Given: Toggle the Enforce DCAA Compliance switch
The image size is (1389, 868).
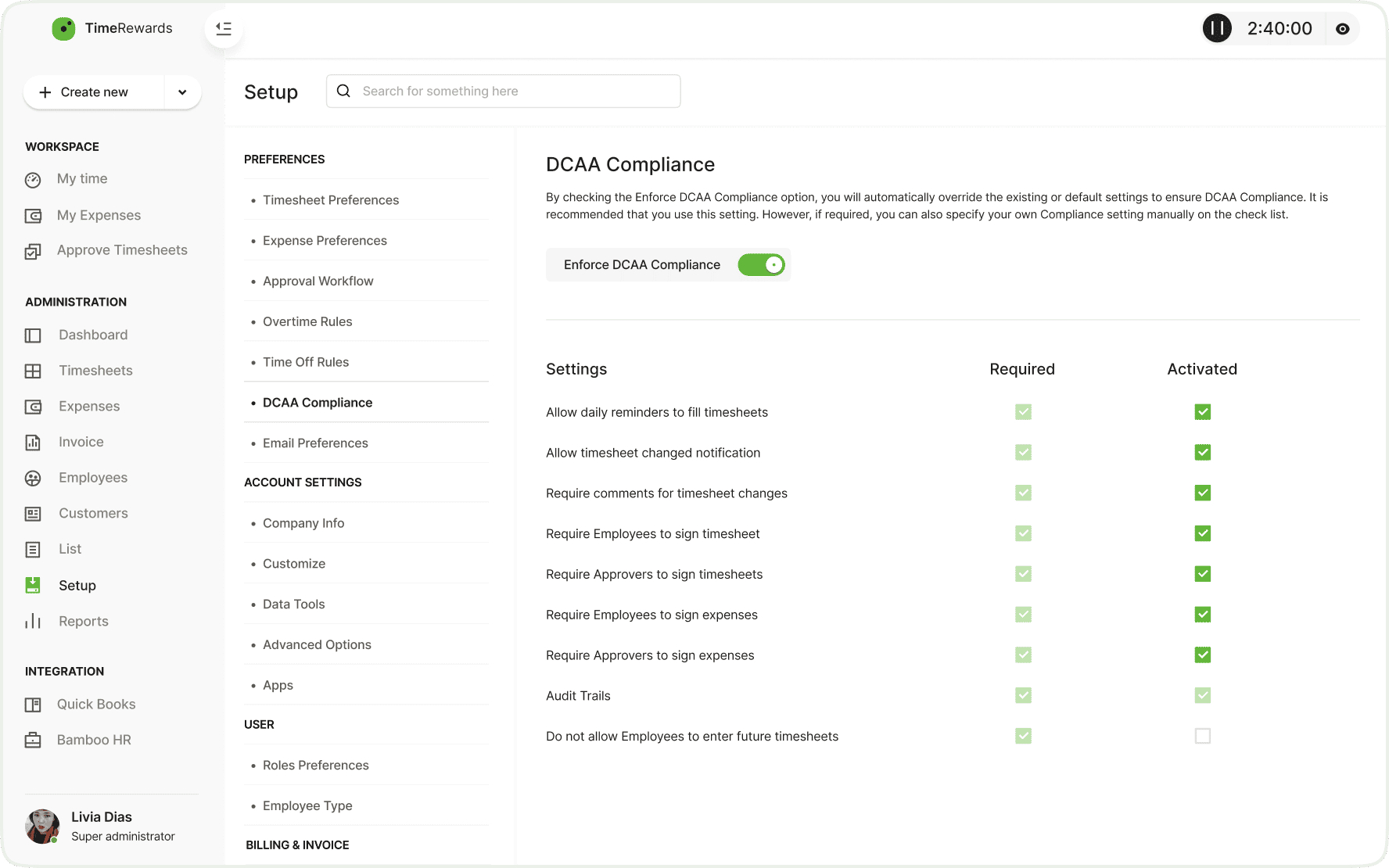Looking at the screenshot, I should click(761, 265).
